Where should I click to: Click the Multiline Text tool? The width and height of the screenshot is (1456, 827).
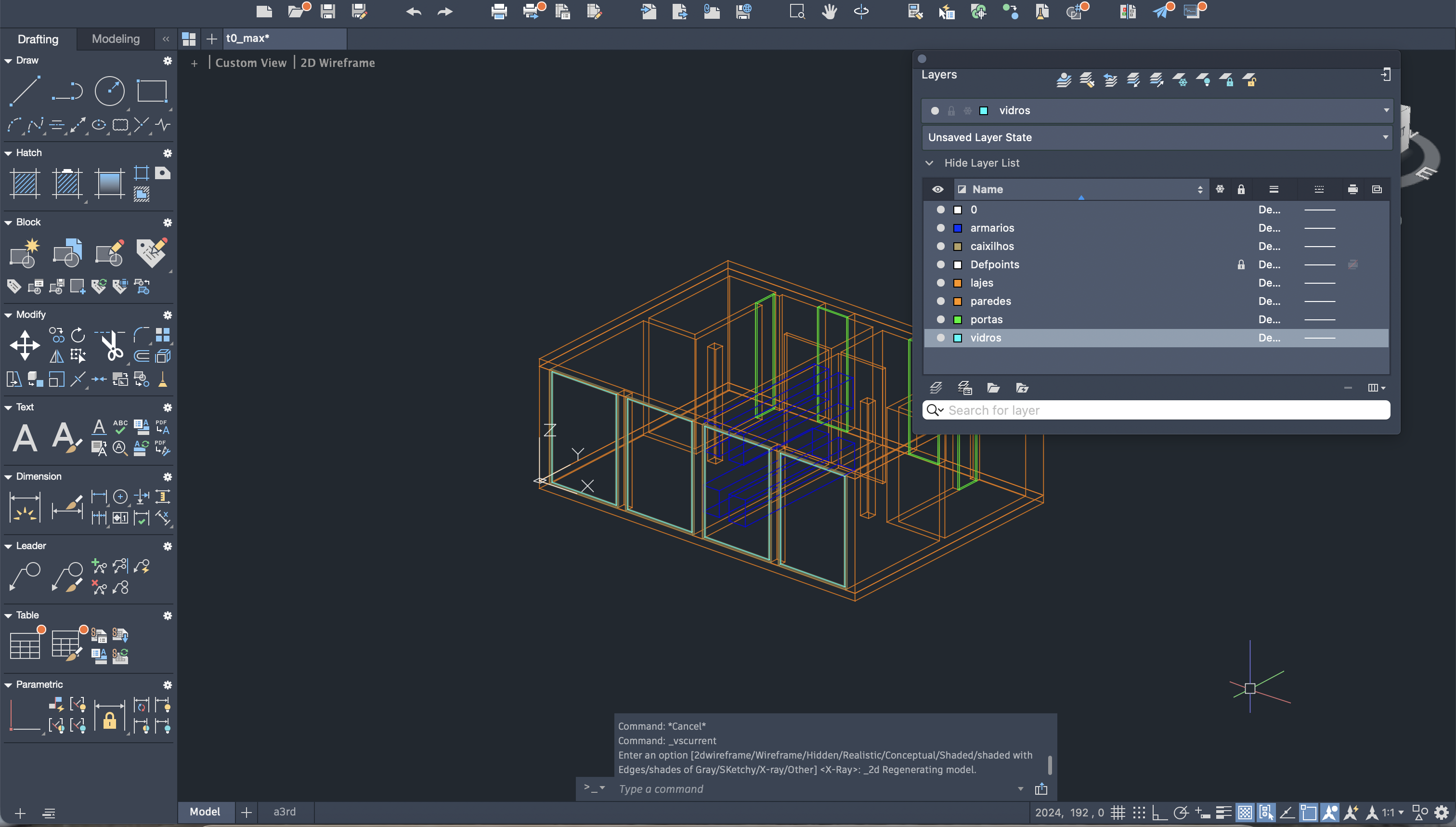tap(25, 438)
